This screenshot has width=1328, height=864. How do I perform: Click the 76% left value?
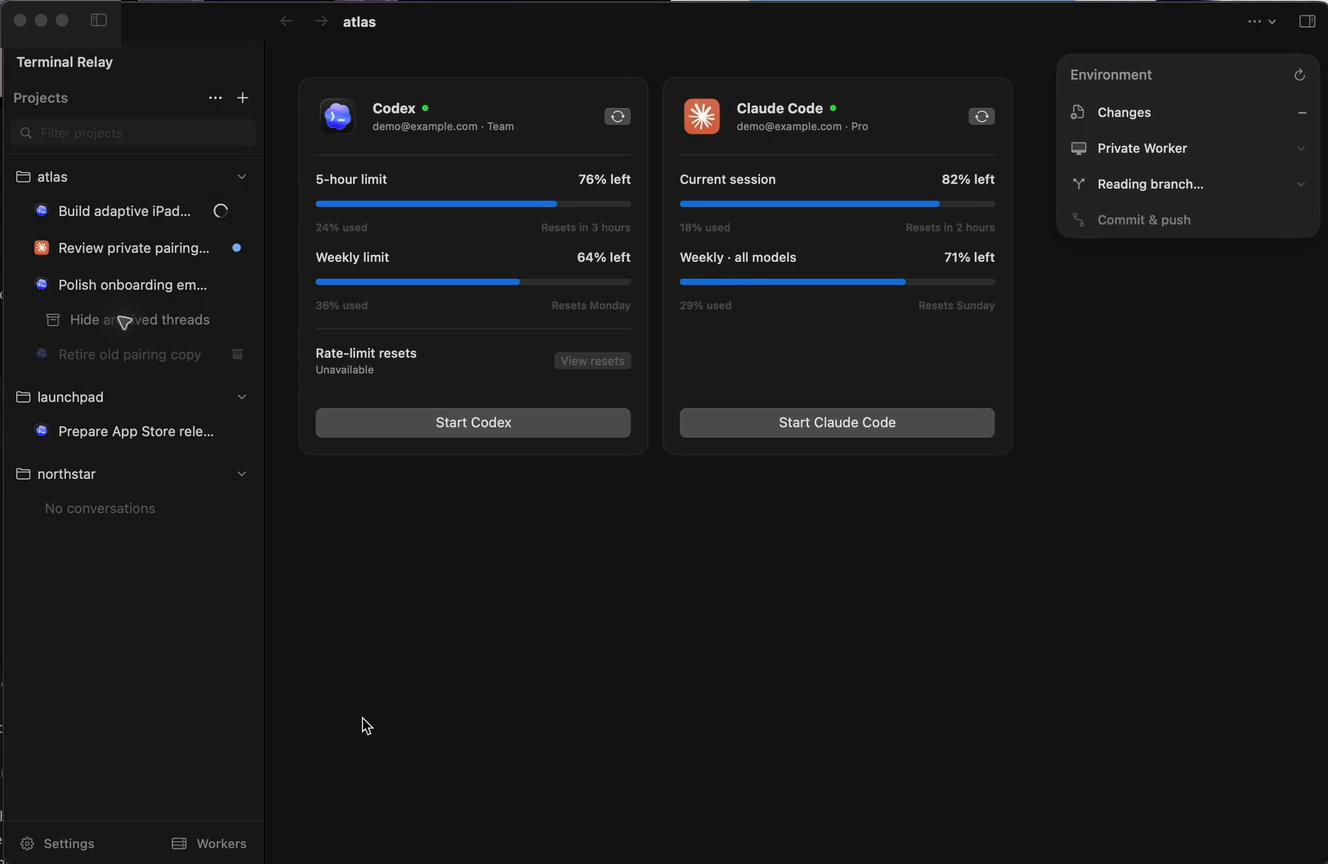click(x=604, y=180)
